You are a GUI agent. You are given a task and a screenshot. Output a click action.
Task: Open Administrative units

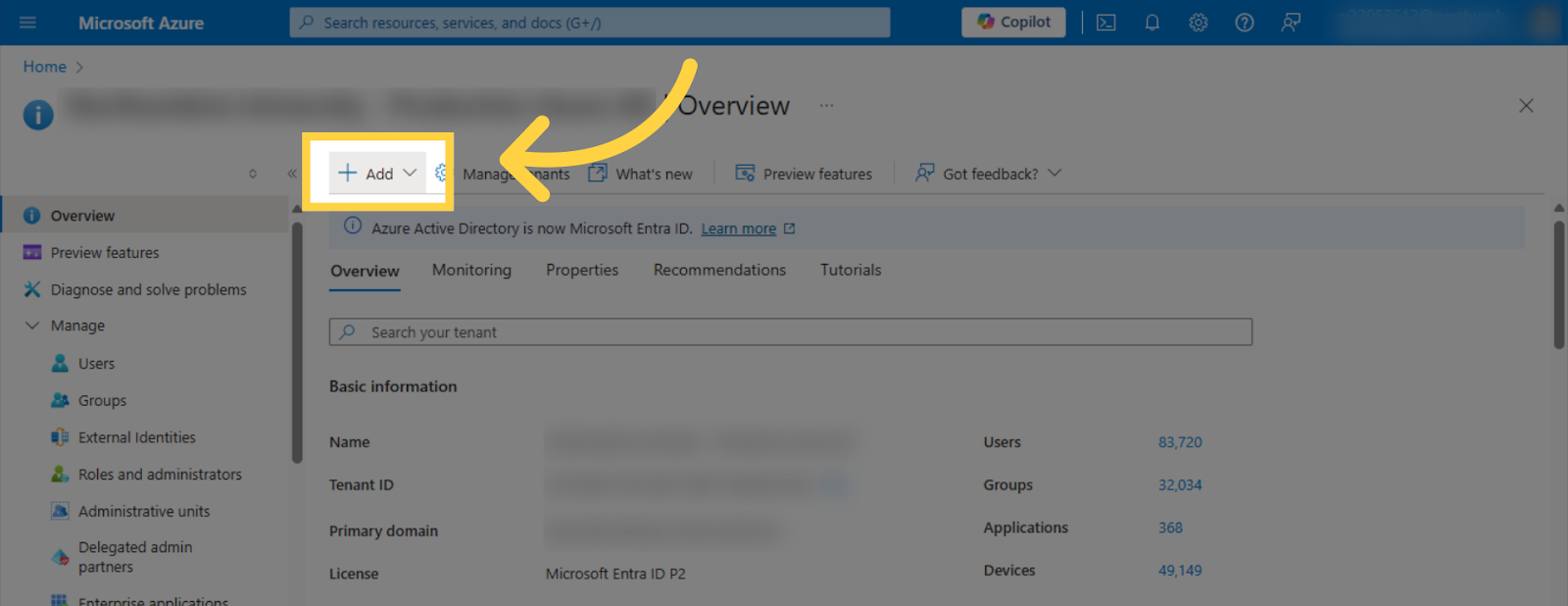click(145, 511)
